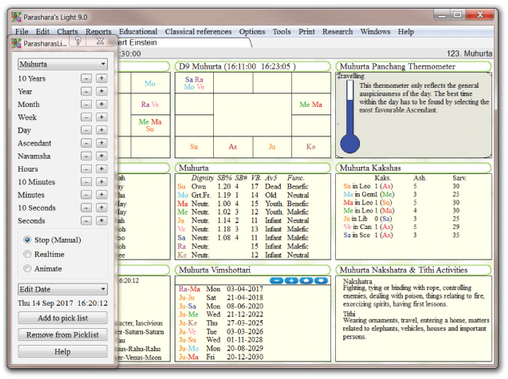Increase 10 Minutes with plus button
This screenshot has width=508, height=379.
coord(102,182)
